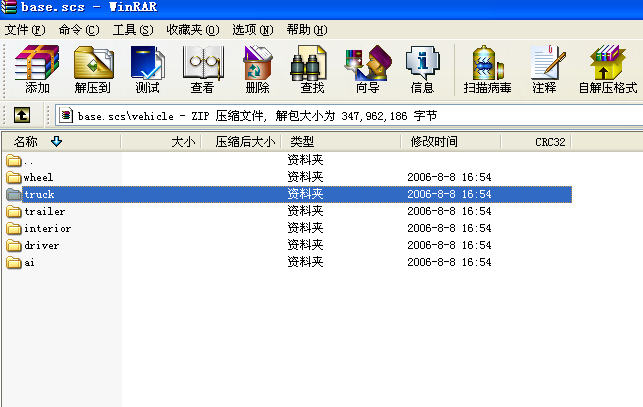Click the truck folder icon

point(14,194)
